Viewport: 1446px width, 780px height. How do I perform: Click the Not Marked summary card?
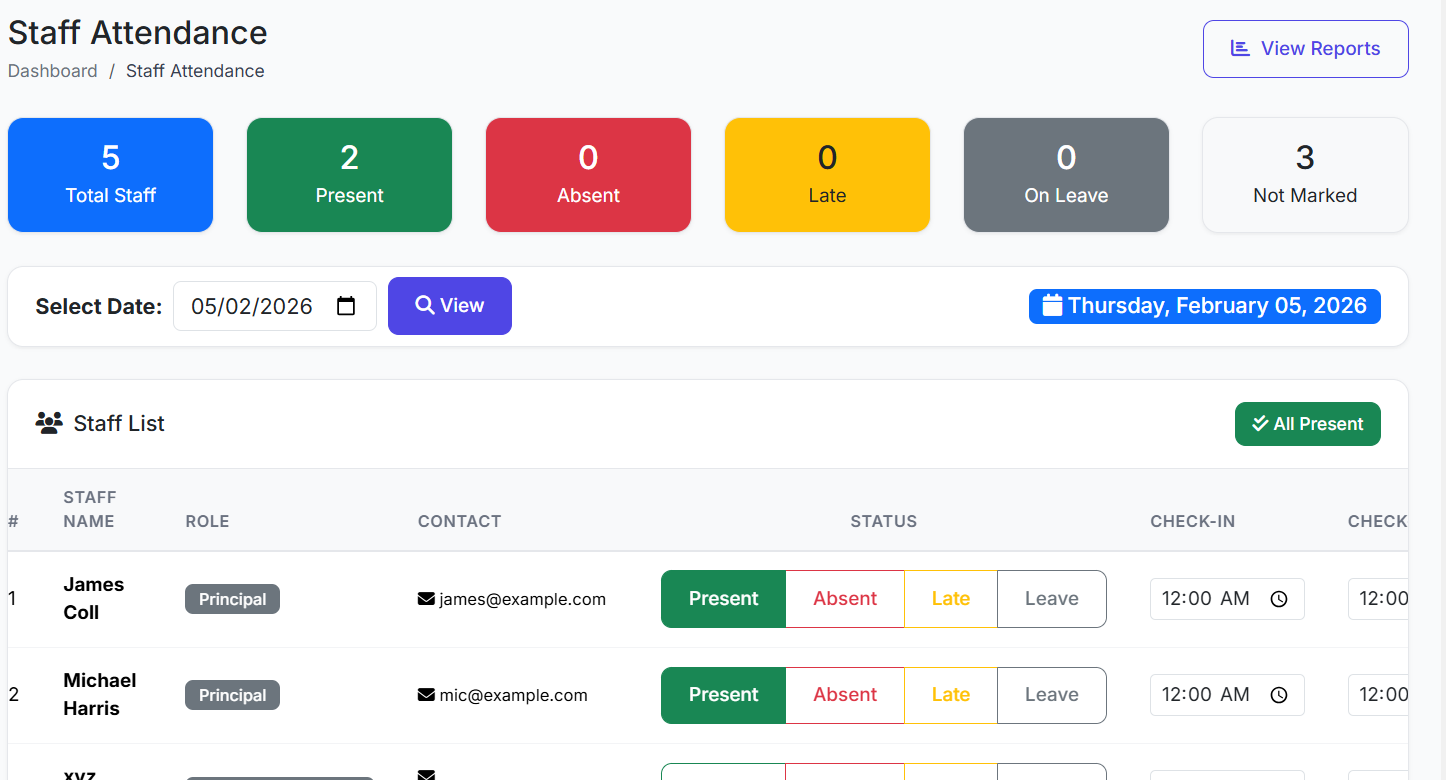1304,175
